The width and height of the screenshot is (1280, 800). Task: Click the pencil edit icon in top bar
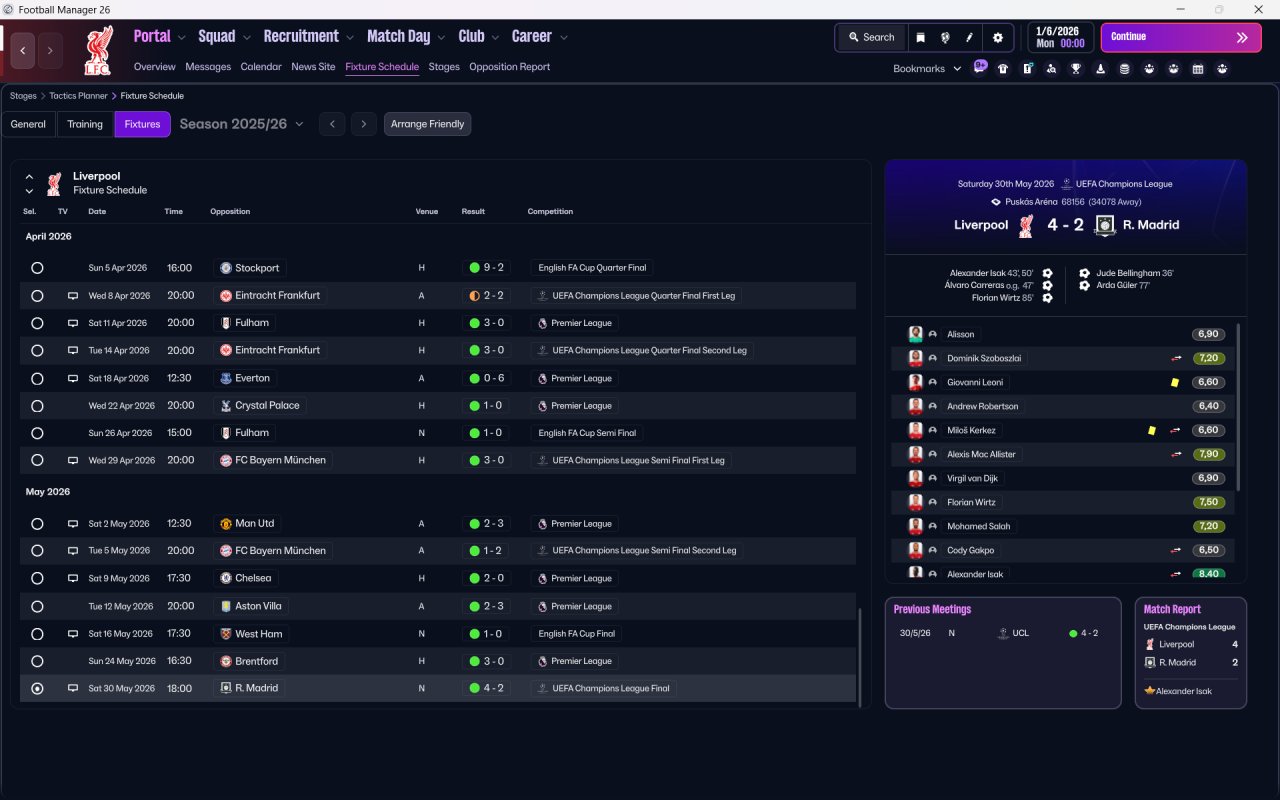(969, 37)
